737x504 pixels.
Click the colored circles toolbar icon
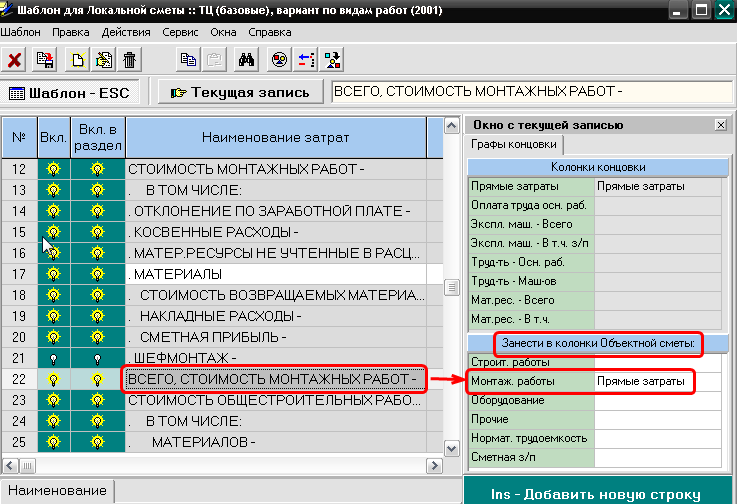click(x=280, y=60)
